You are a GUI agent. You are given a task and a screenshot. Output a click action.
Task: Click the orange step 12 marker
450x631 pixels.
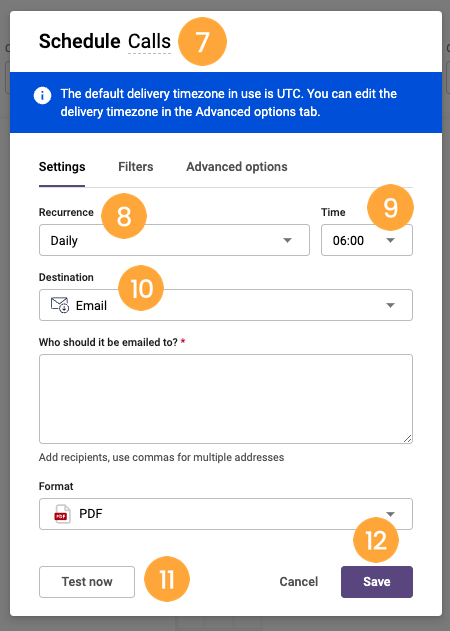point(376,540)
